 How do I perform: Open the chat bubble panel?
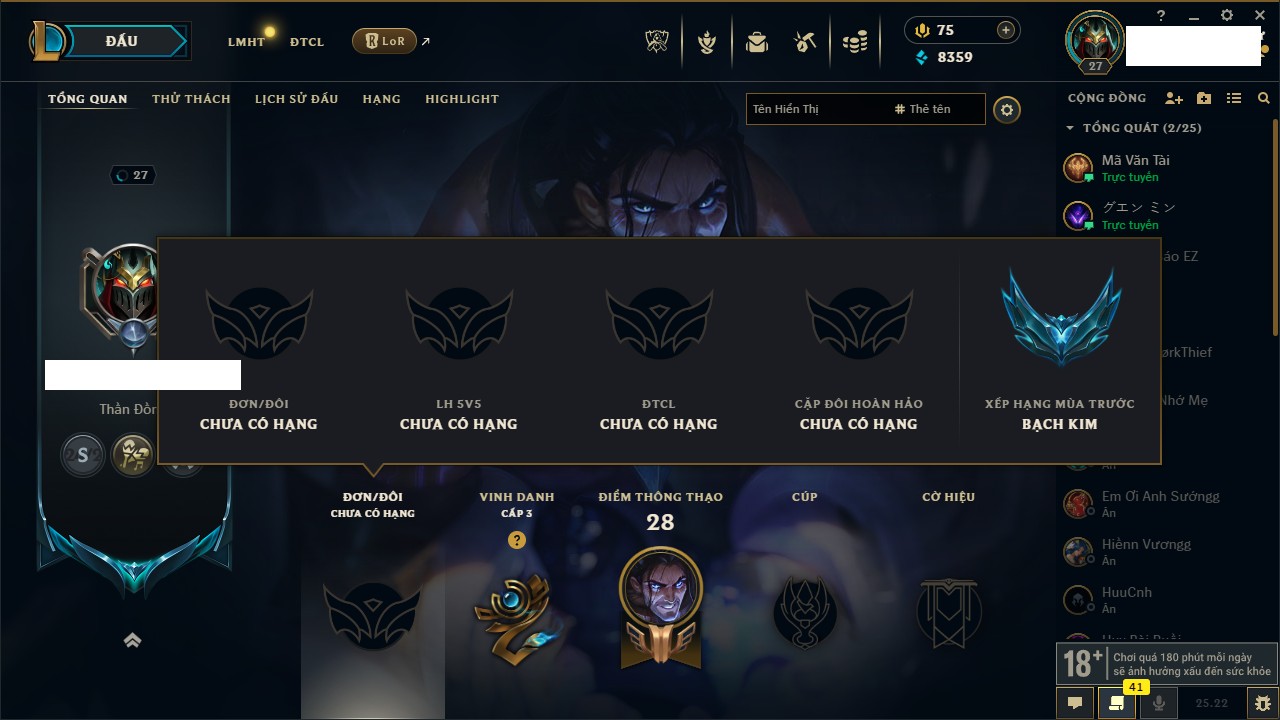[x=1075, y=703]
